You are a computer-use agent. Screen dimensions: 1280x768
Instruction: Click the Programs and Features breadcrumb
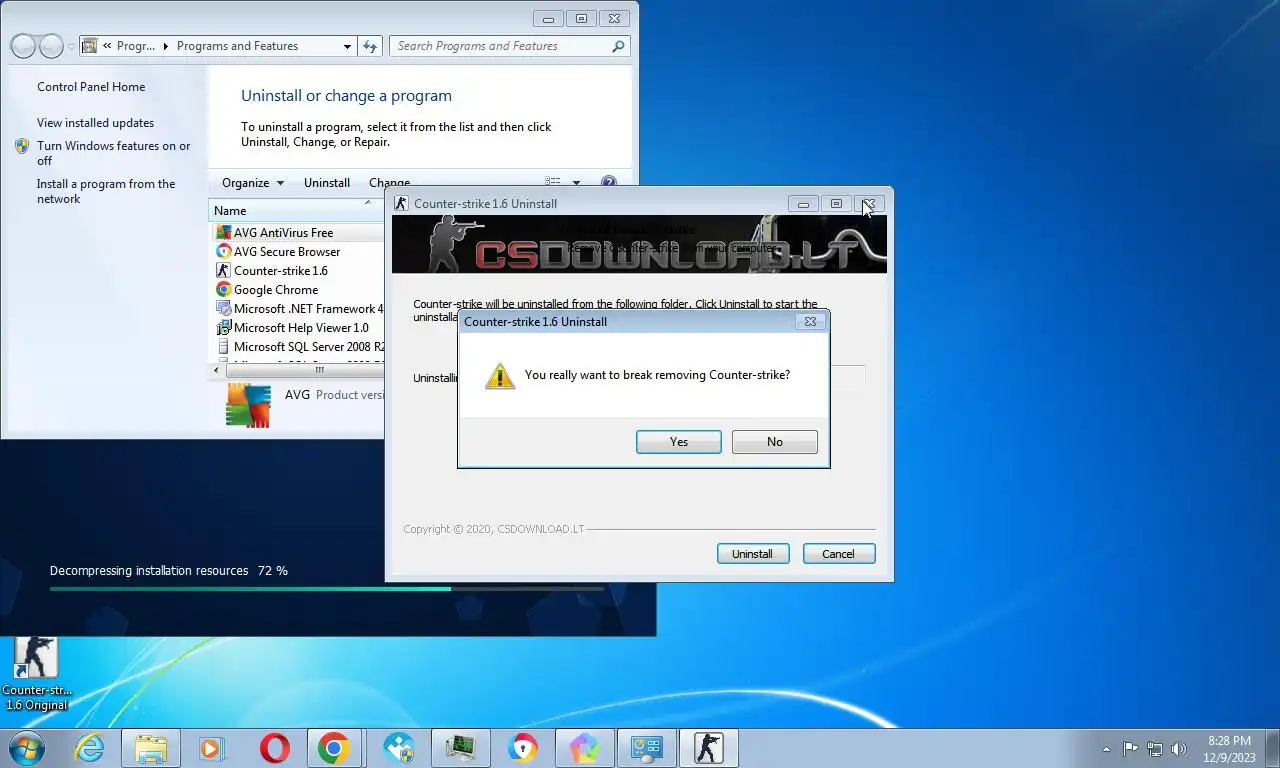click(237, 46)
